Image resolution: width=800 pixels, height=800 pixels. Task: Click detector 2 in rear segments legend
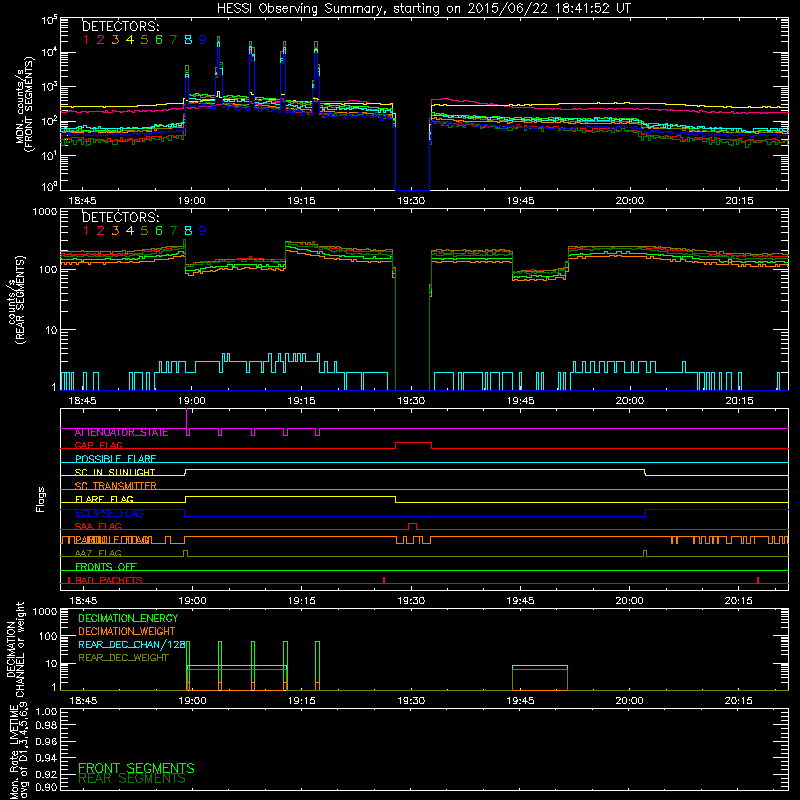(x=101, y=231)
